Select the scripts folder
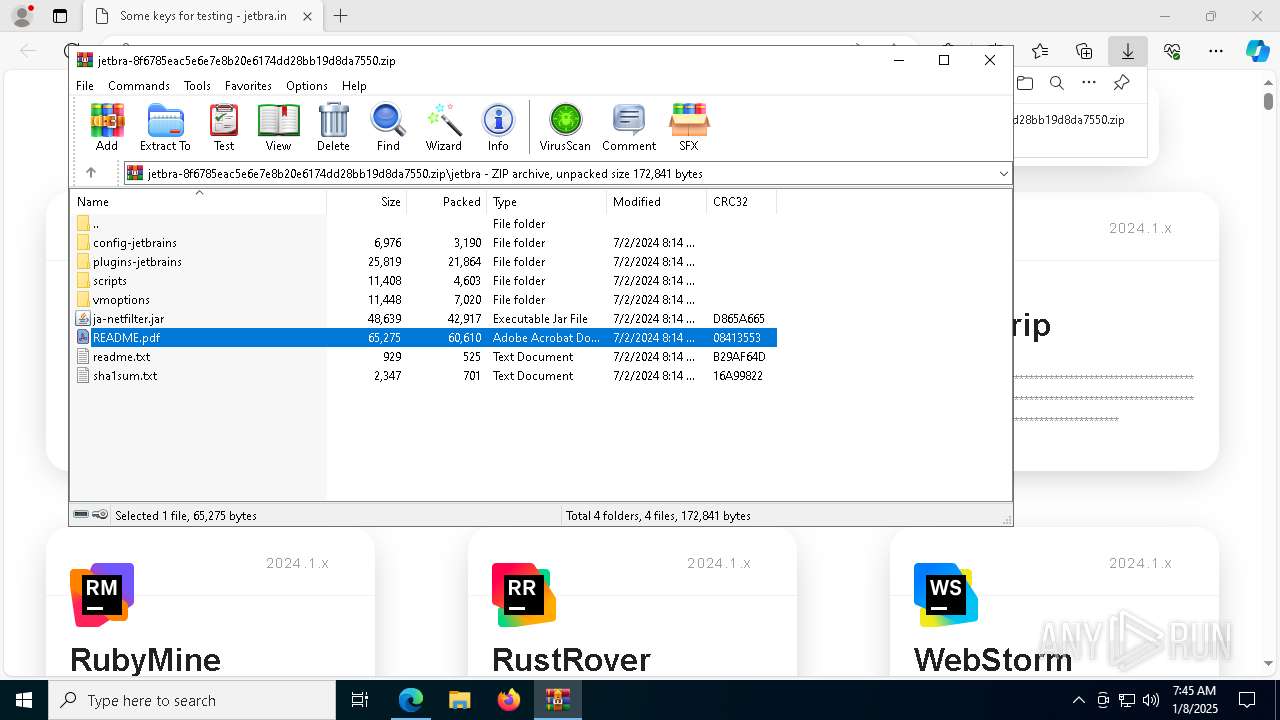The image size is (1280, 720). tap(425, 281)
